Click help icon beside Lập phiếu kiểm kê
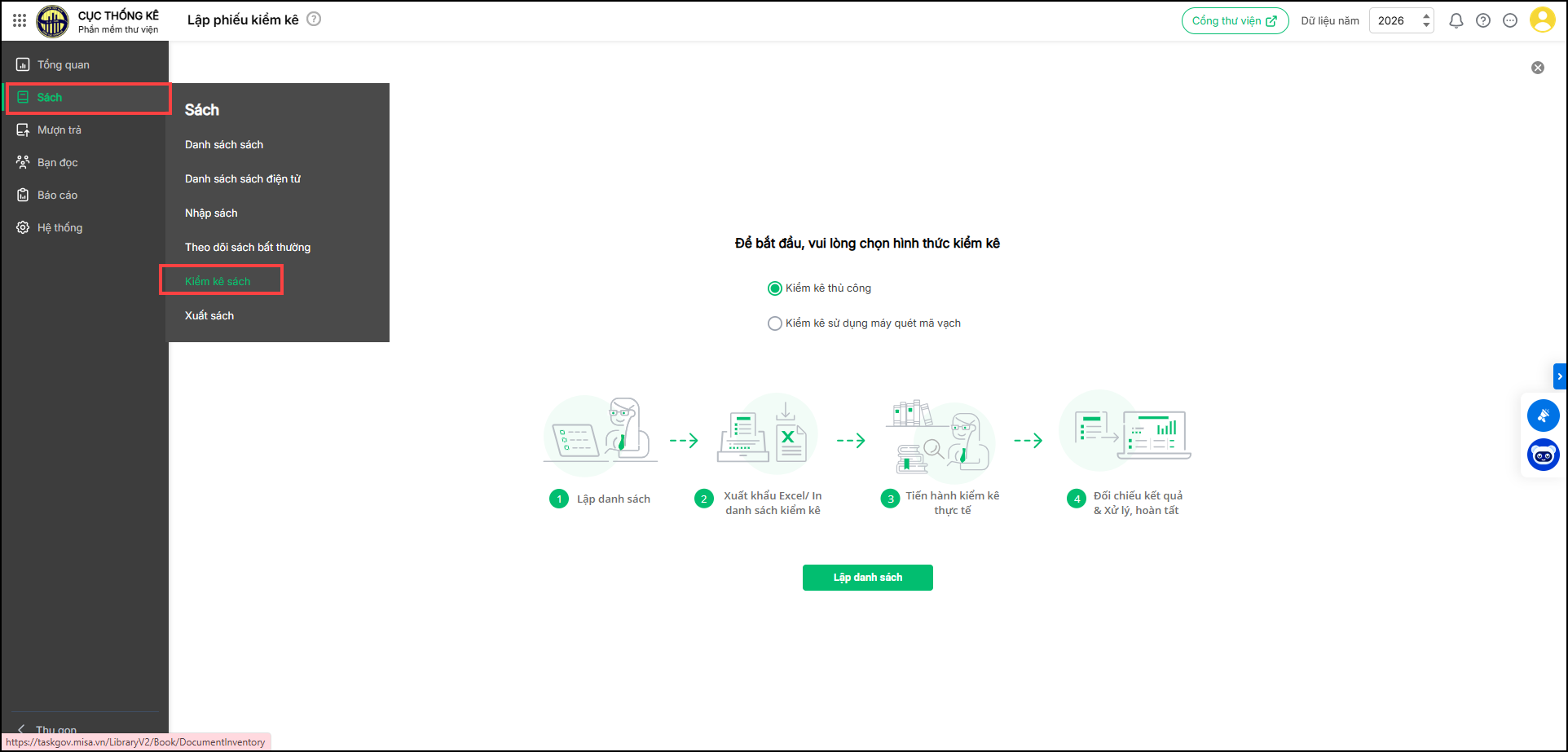1568x752 pixels. 314,20
